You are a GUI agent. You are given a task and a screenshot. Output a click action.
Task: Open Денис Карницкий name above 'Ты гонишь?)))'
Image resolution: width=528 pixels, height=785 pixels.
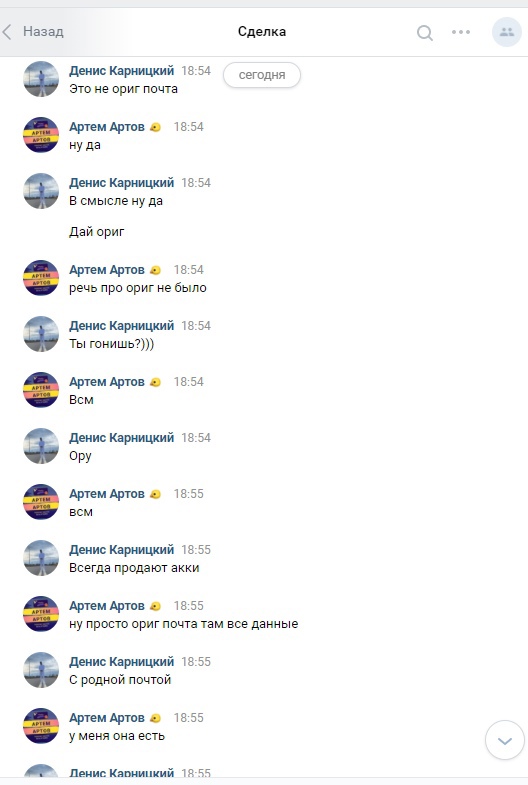[122, 326]
